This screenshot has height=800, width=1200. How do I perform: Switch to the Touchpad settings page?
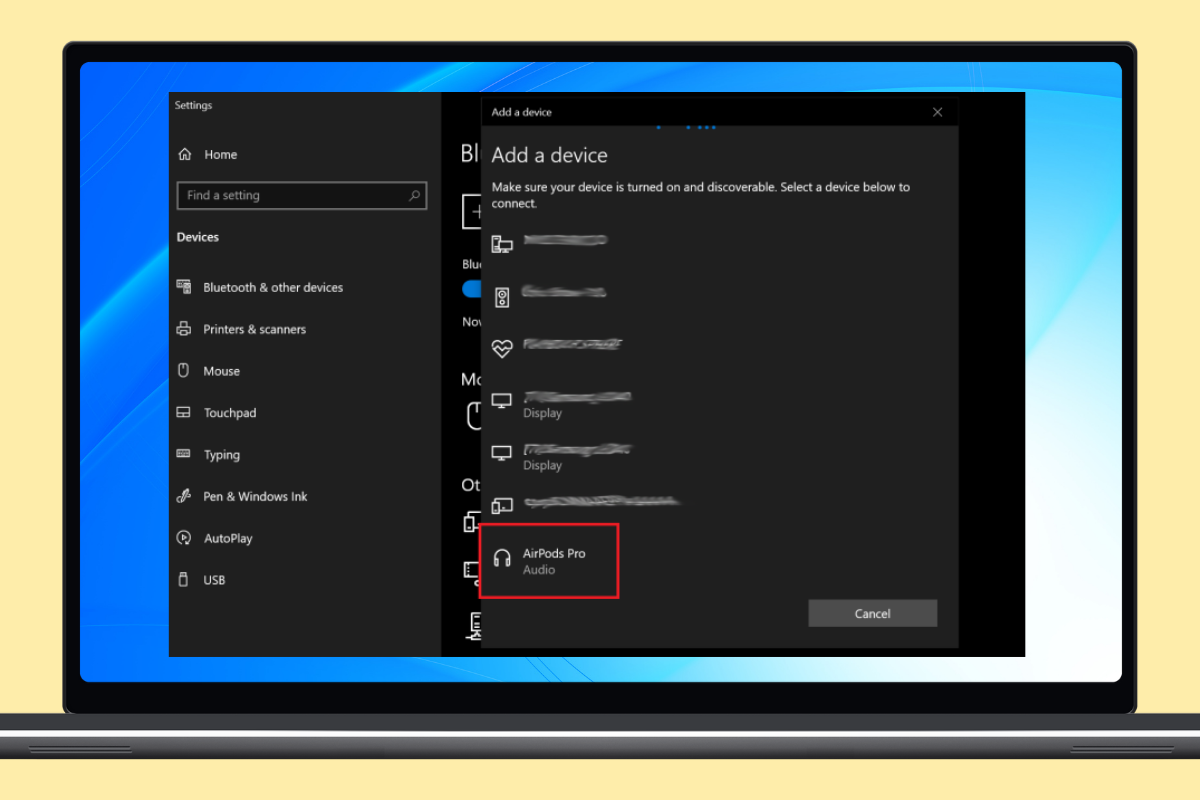click(217, 413)
